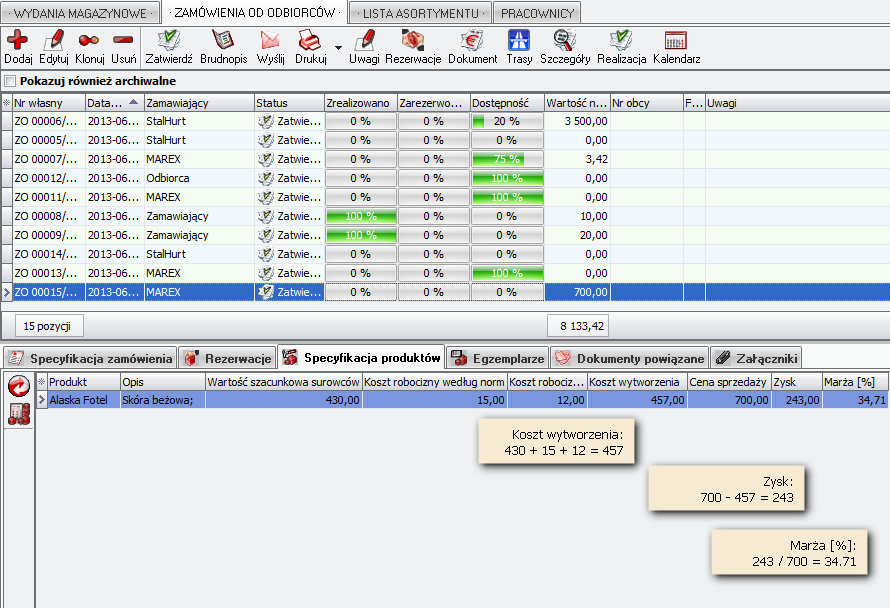The height and width of the screenshot is (608, 890).
Task: Open Trasy routes icon
Action: tap(519, 41)
